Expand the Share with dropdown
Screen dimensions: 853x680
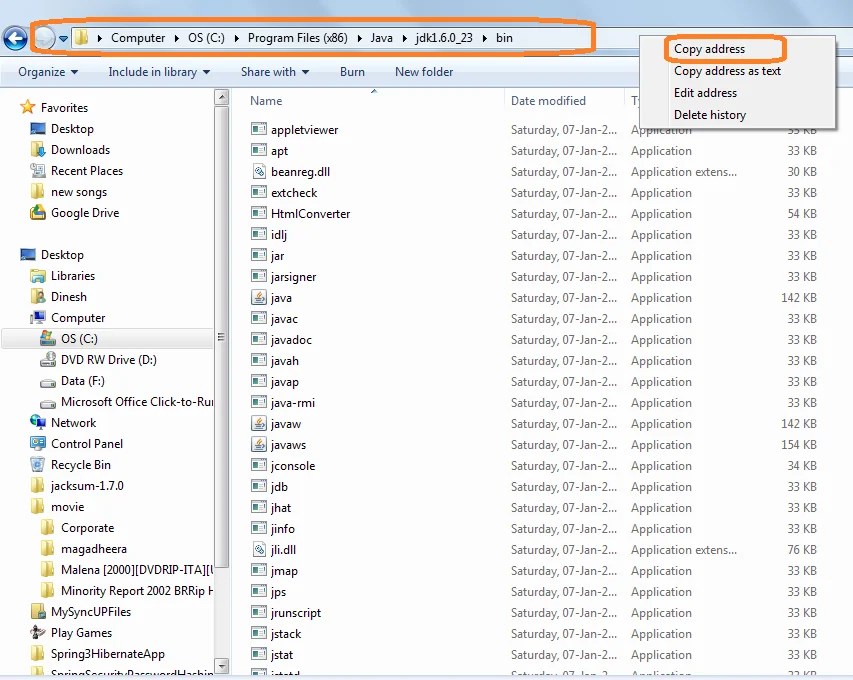pyautogui.click(x=275, y=72)
